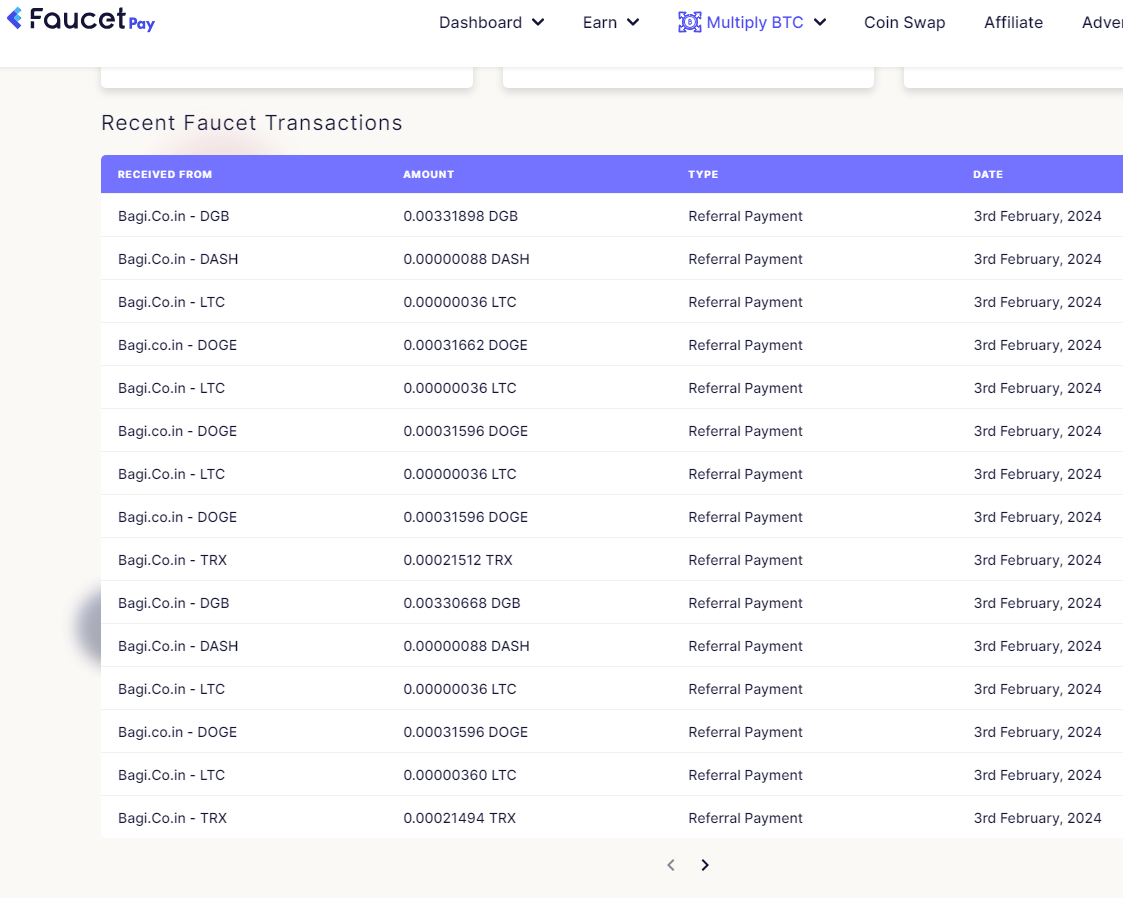1123x898 pixels.
Task: Go to previous transactions page arrow
Action: tap(671, 865)
